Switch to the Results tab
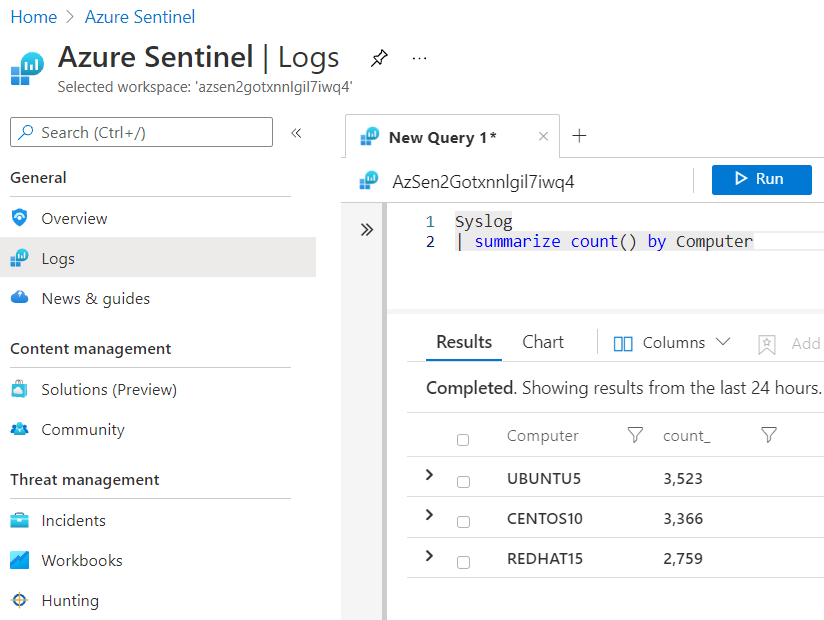Screen dimensions: 824x620 tap(464, 343)
